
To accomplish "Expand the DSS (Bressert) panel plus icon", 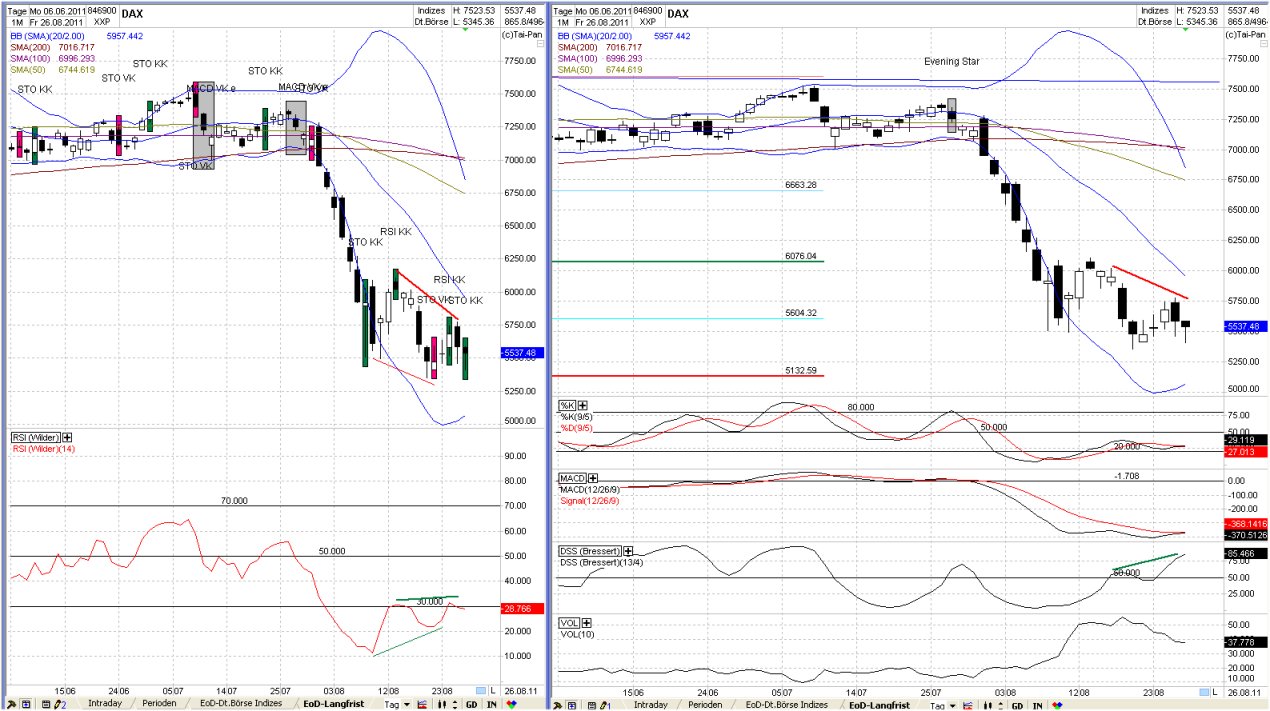I will 629,550.
